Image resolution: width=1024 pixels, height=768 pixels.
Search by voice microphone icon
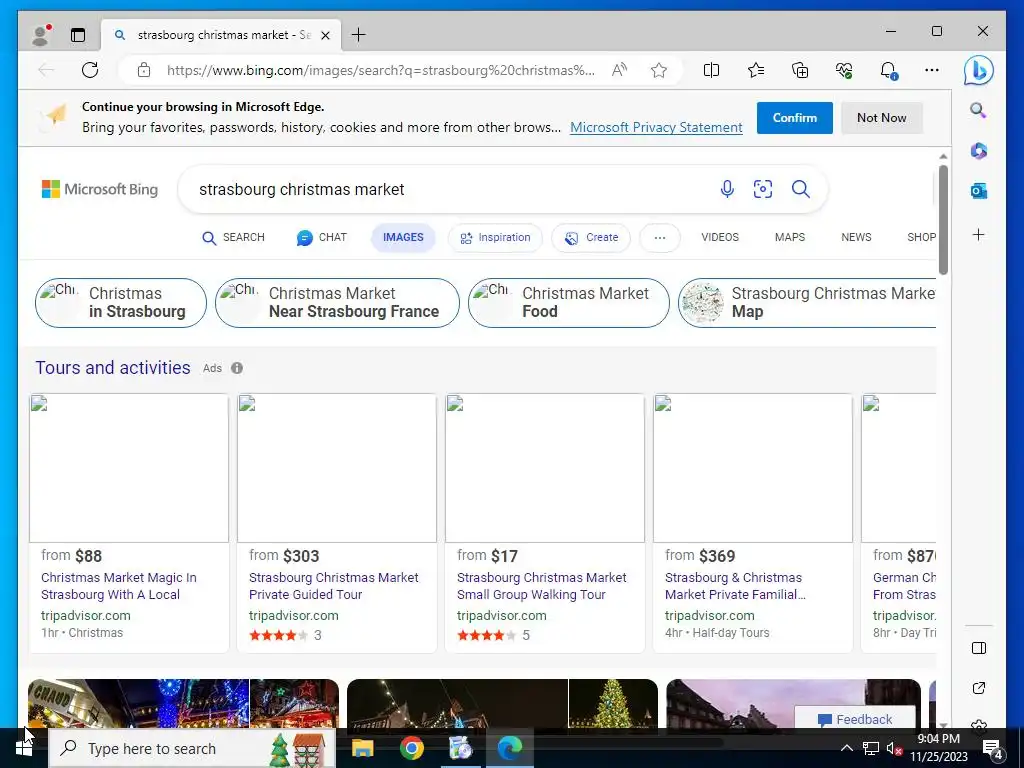tap(727, 189)
